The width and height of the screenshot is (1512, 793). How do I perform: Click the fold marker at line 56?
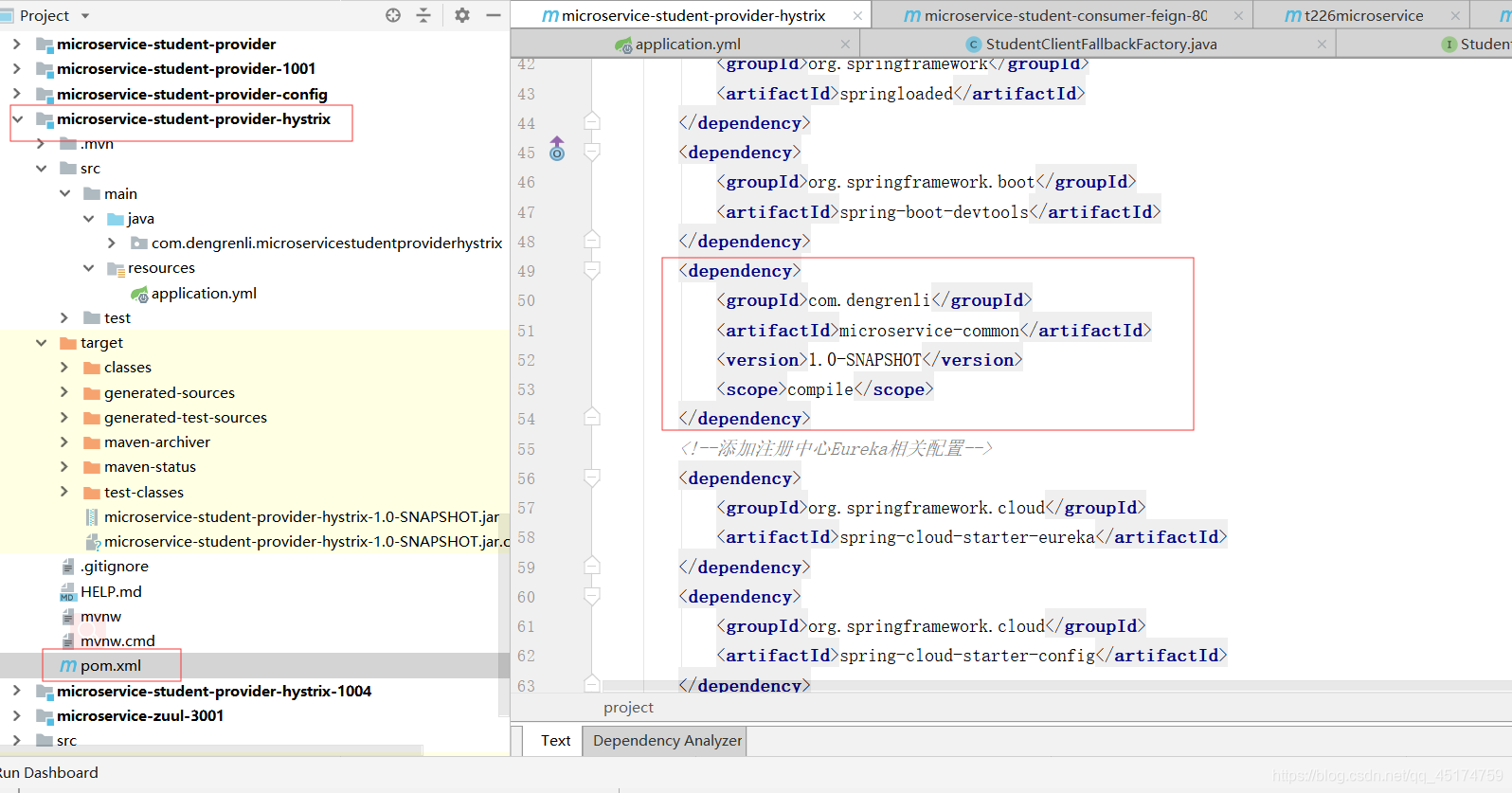pyautogui.click(x=592, y=478)
